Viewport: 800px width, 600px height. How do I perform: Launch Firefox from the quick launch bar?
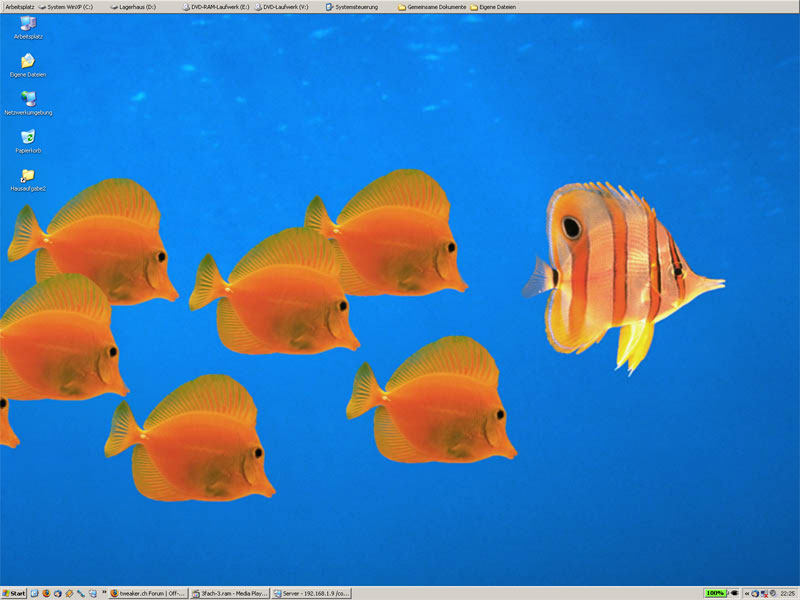[x=46, y=593]
